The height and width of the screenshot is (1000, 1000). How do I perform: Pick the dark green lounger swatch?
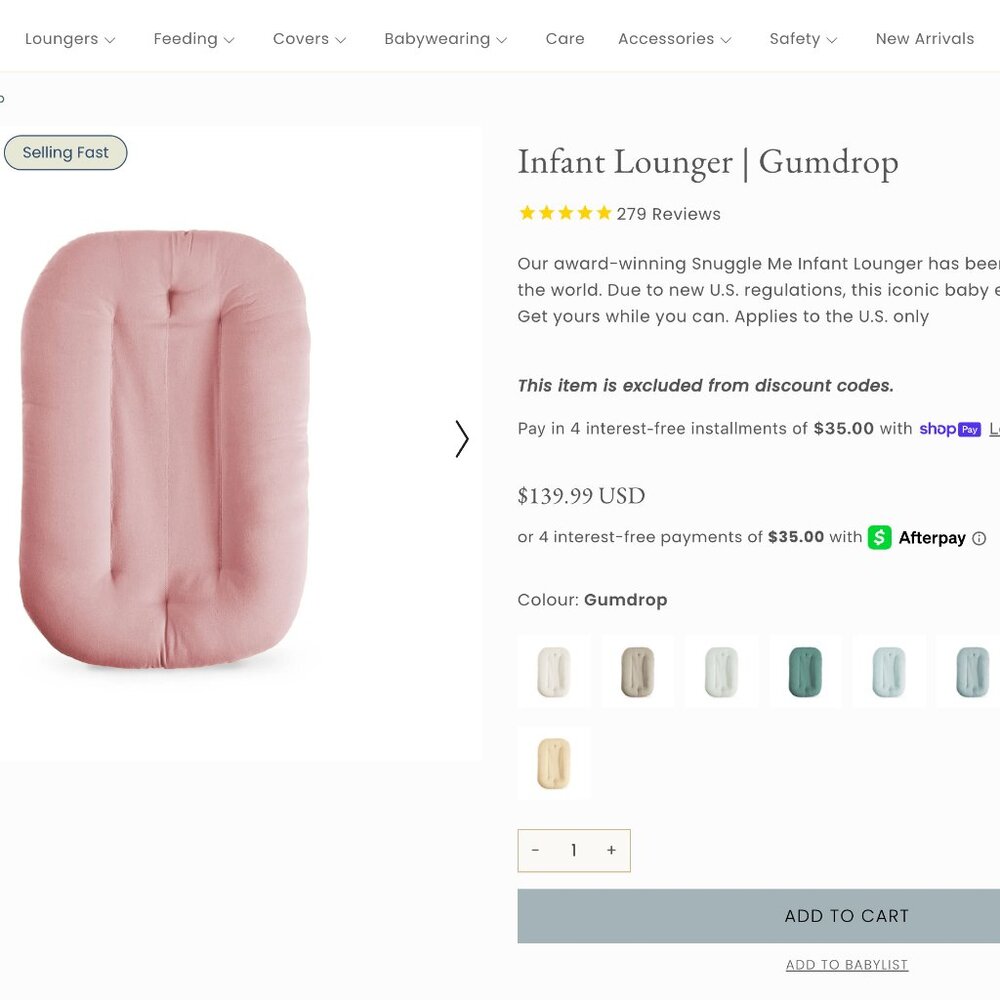point(805,672)
